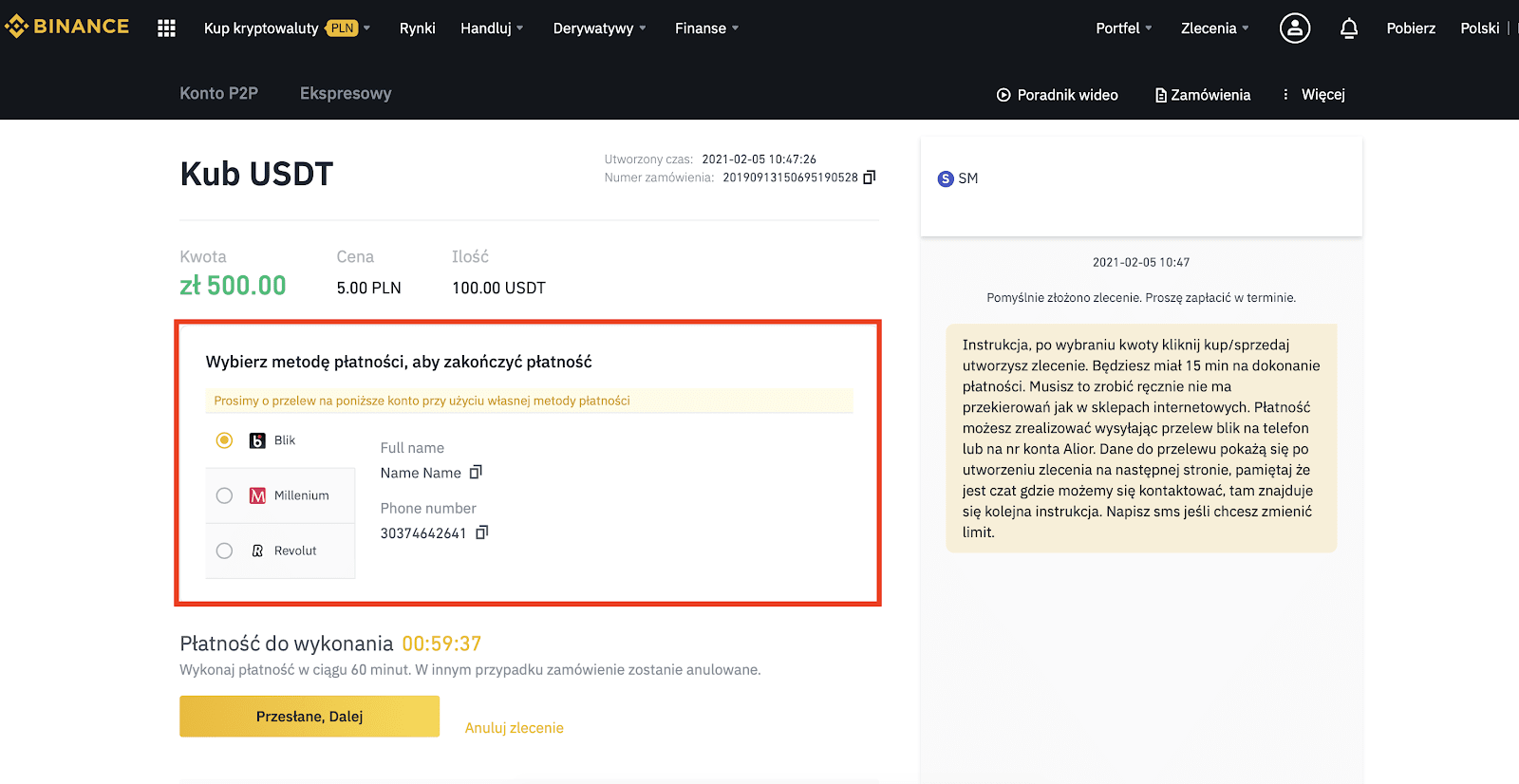Click the created time 2021-02-05 10:47:26

point(759,159)
